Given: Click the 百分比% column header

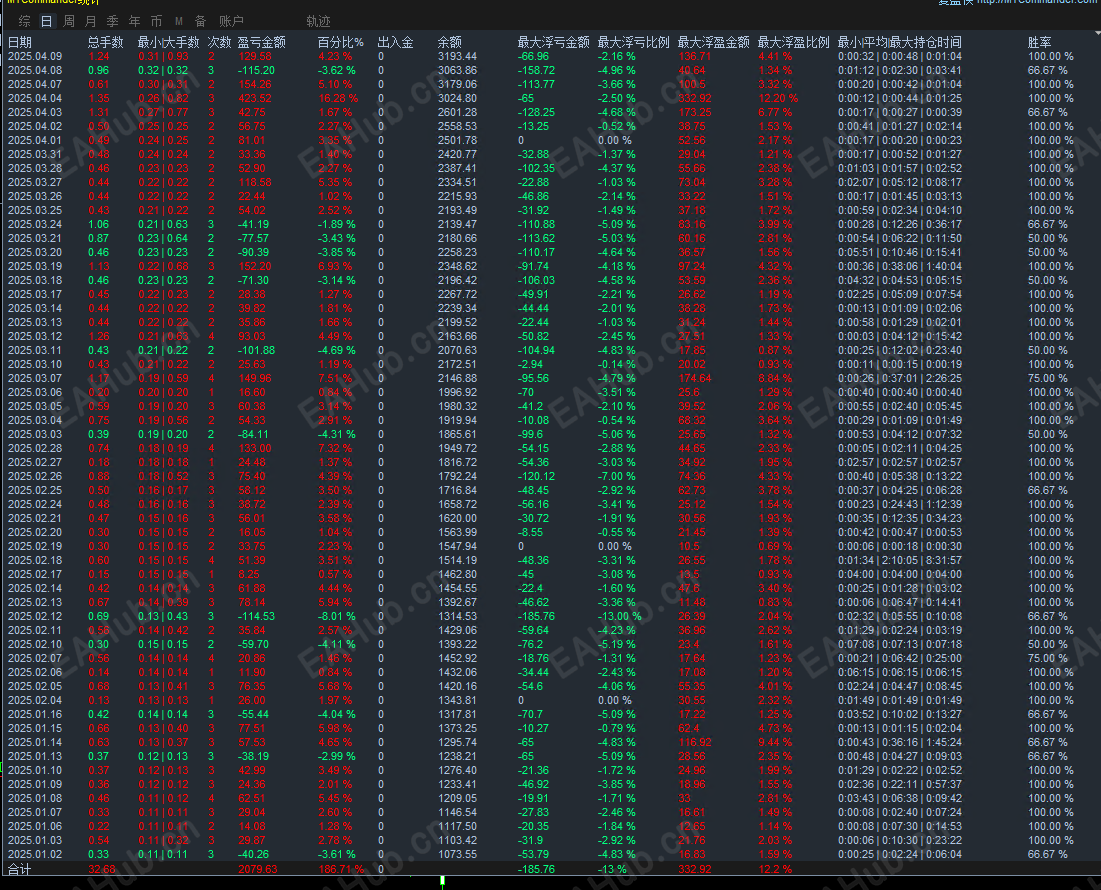Looking at the screenshot, I should [x=341, y=42].
